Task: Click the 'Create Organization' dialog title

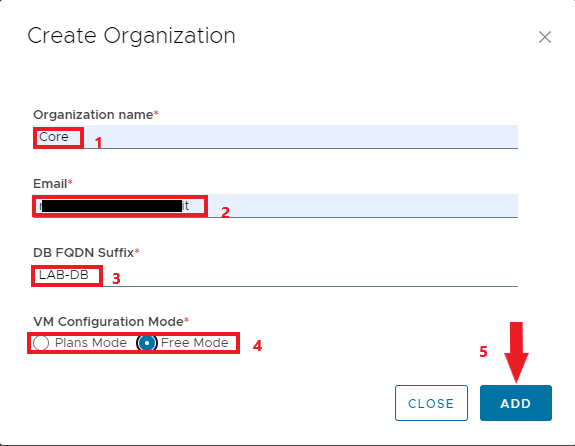Action: pyautogui.click(x=131, y=36)
